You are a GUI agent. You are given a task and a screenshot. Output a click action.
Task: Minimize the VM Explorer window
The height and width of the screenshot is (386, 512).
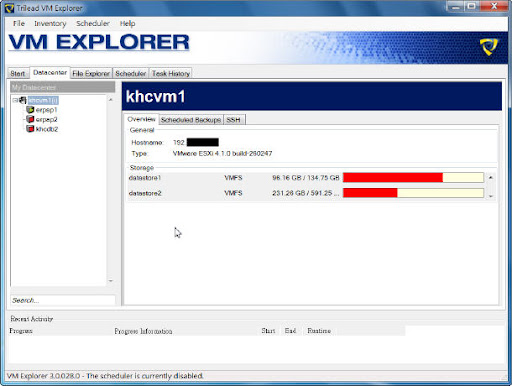click(x=455, y=6)
